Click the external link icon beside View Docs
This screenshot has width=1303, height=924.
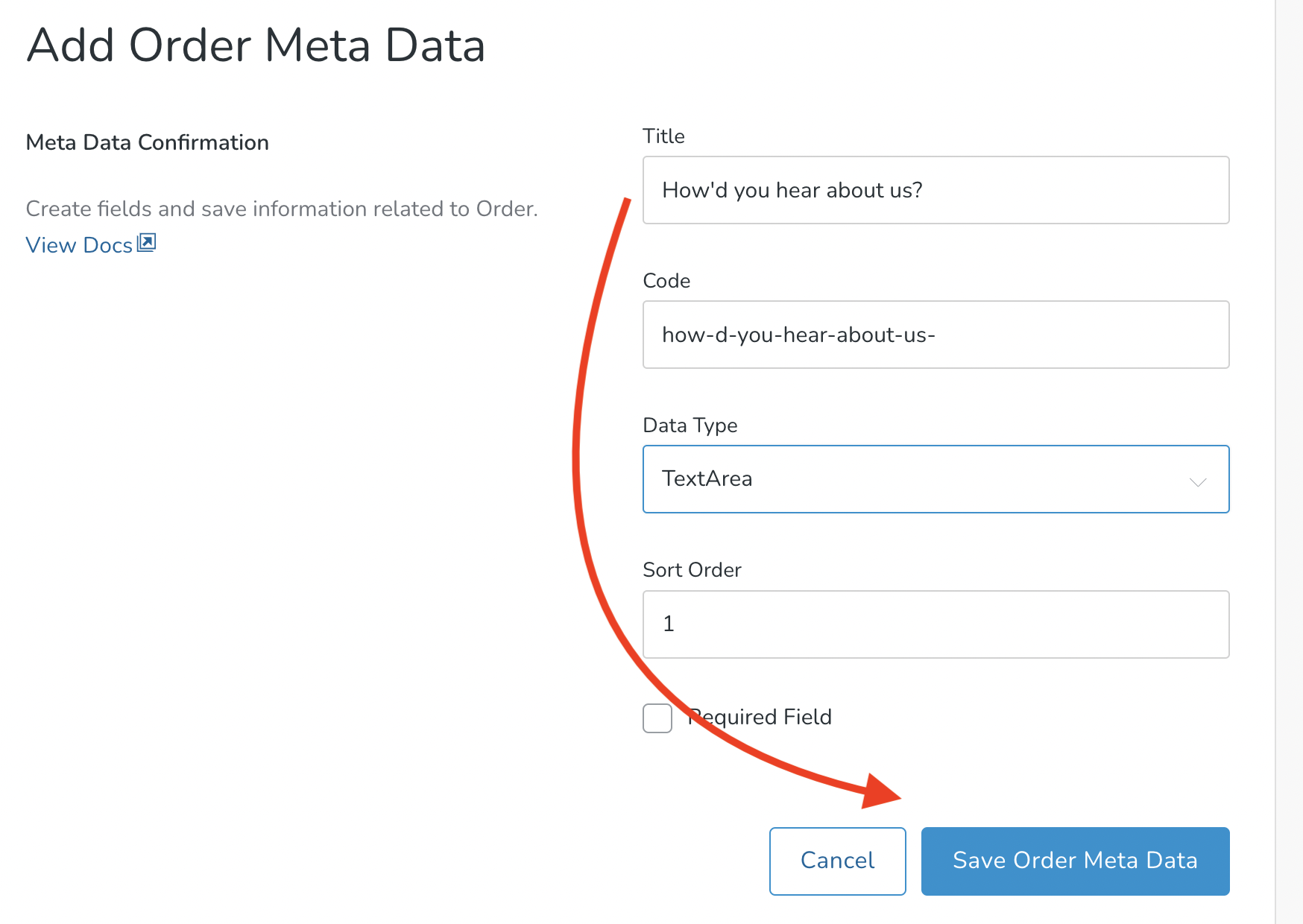(x=147, y=243)
